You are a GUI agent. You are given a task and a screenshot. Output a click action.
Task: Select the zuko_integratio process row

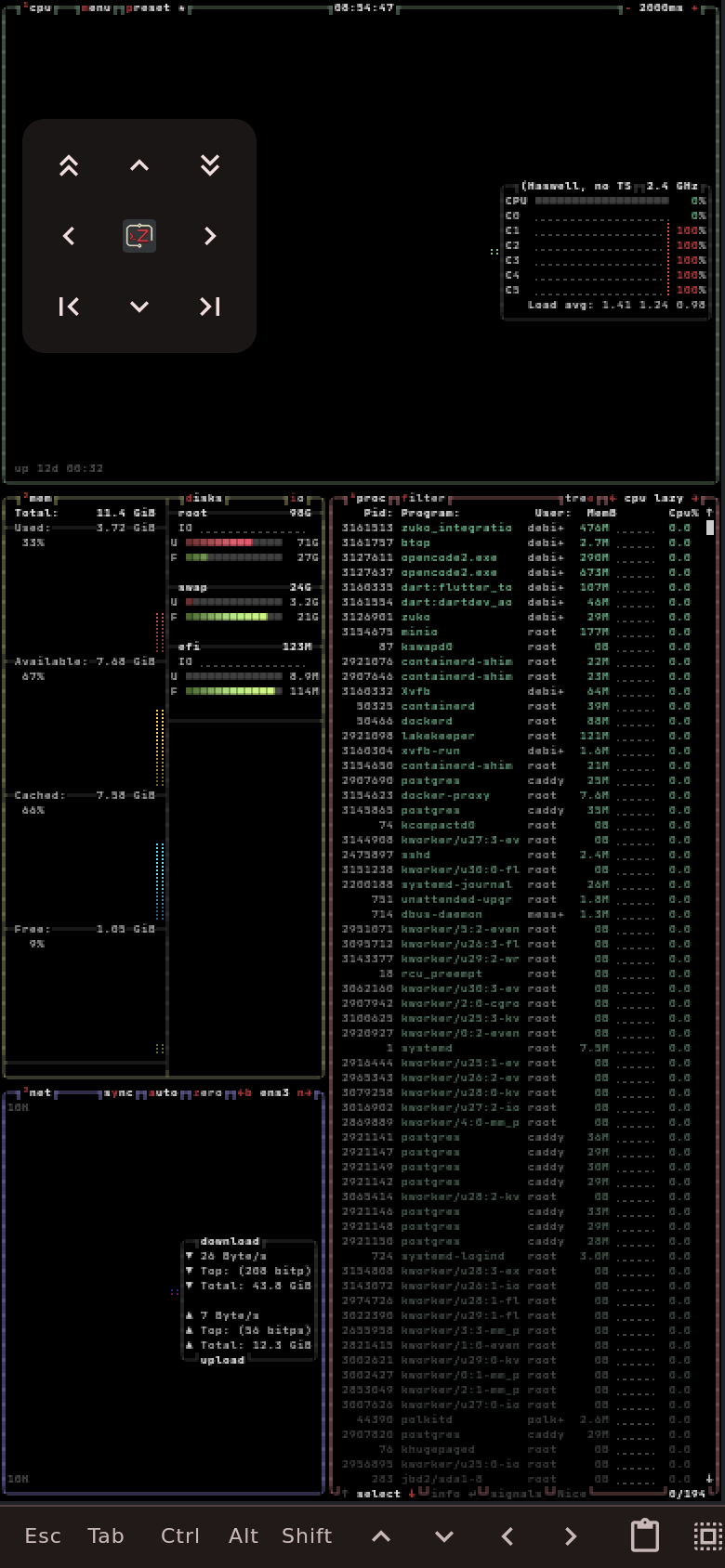[520, 528]
